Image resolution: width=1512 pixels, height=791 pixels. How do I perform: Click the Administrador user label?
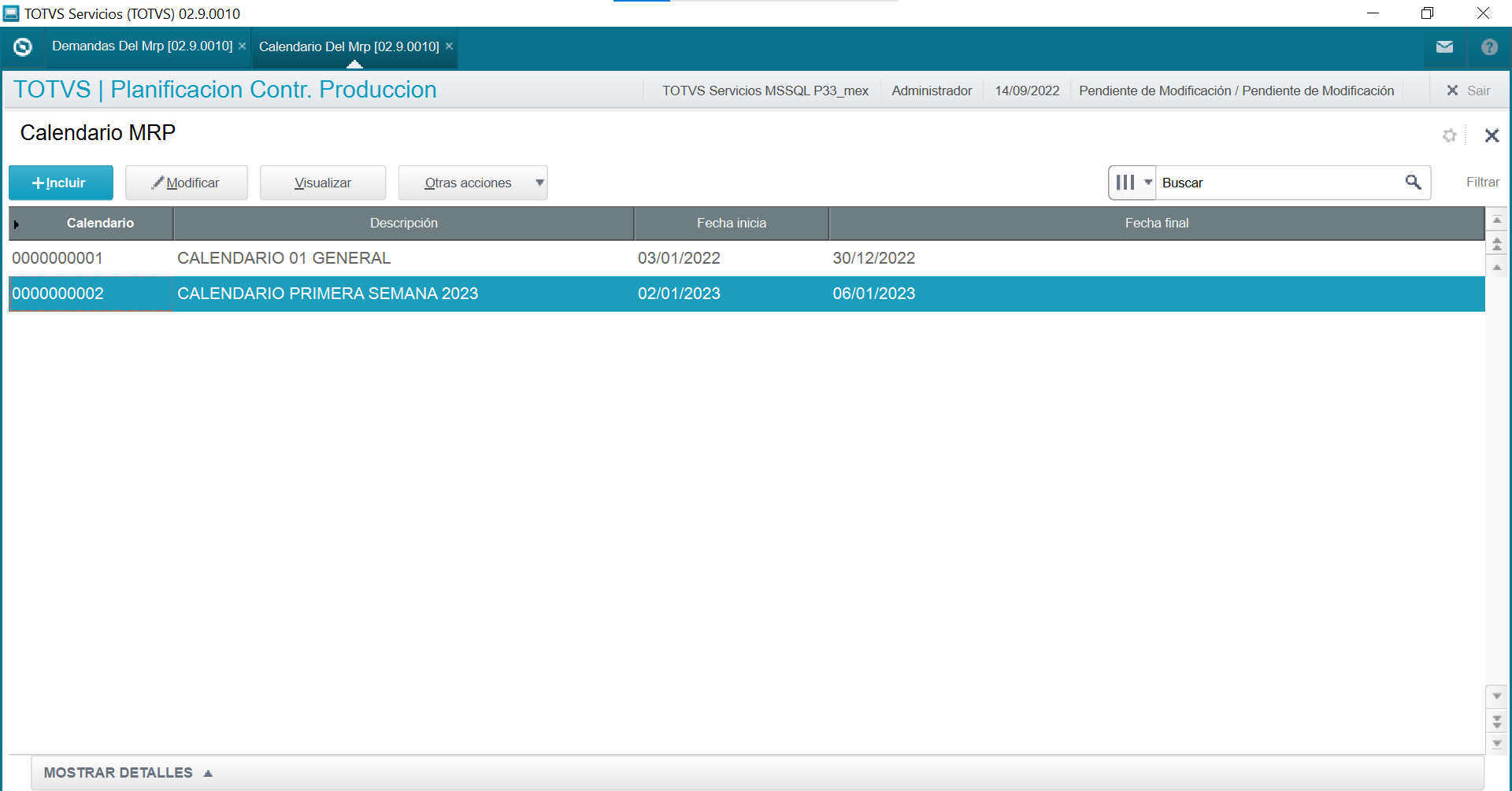(x=932, y=91)
